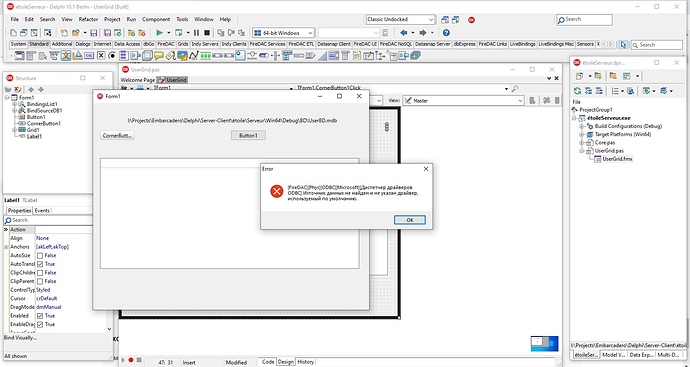Click the blue Back navigation arrow
Screen dimensions: 690x367
[404, 33]
